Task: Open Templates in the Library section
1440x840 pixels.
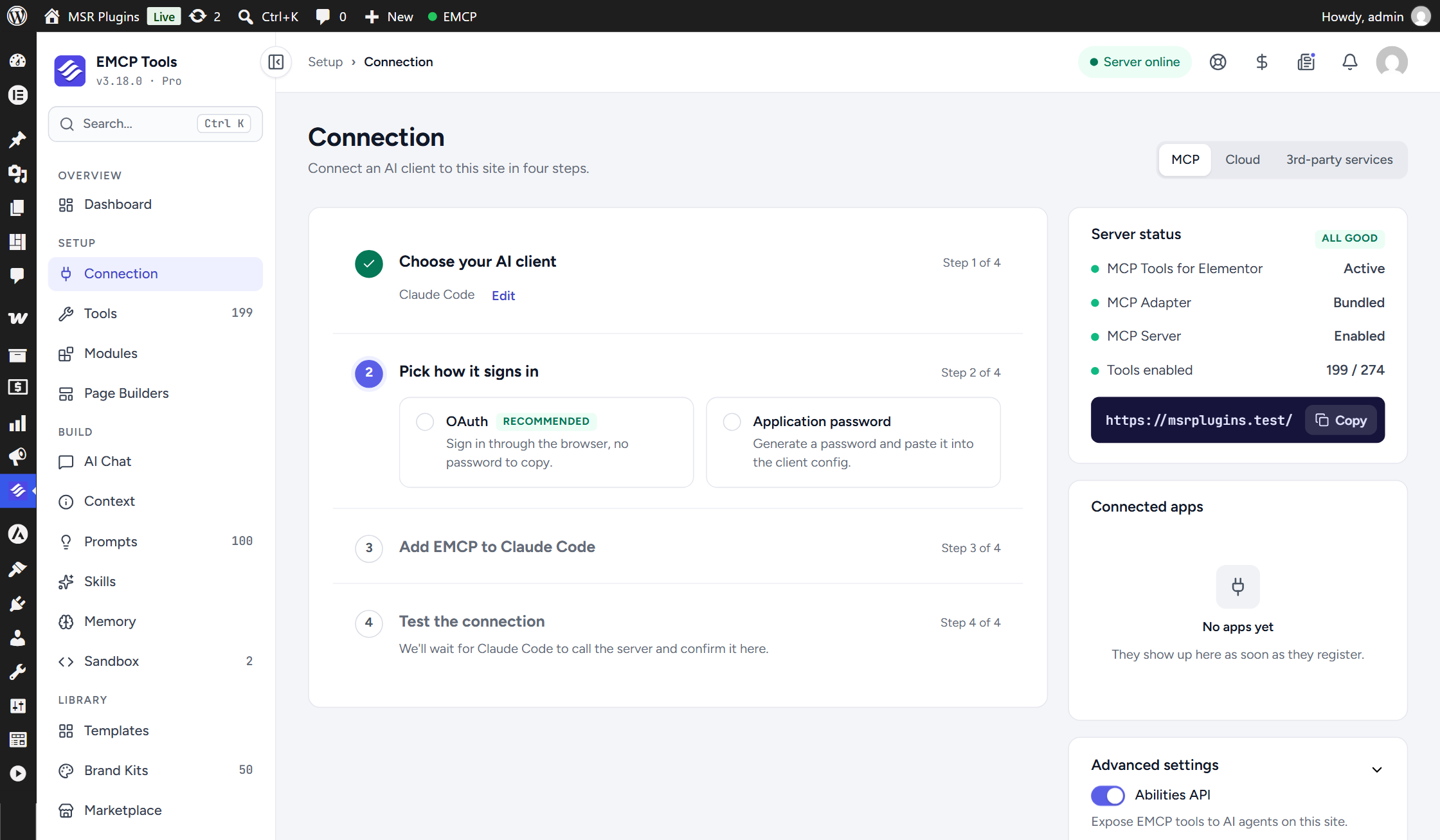Action: pyautogui.click(x=155, y=731)
